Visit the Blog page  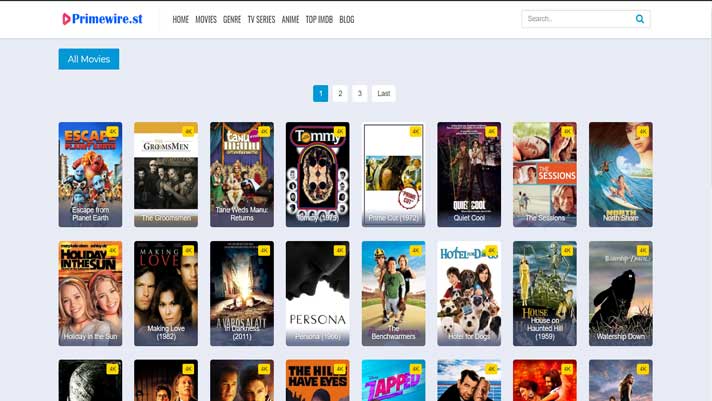click(x=346, y=20)
